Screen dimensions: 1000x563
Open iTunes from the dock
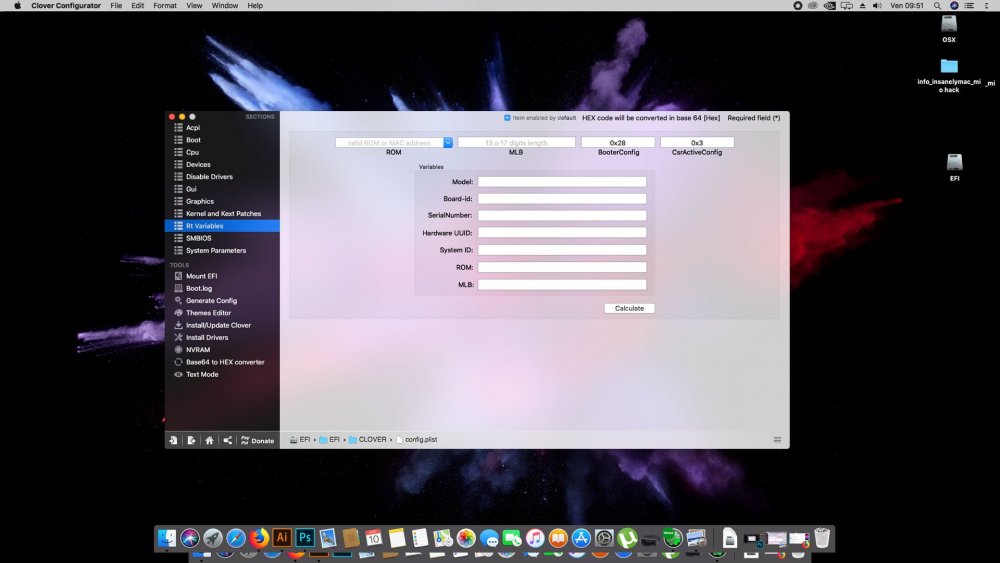(535, 538)
